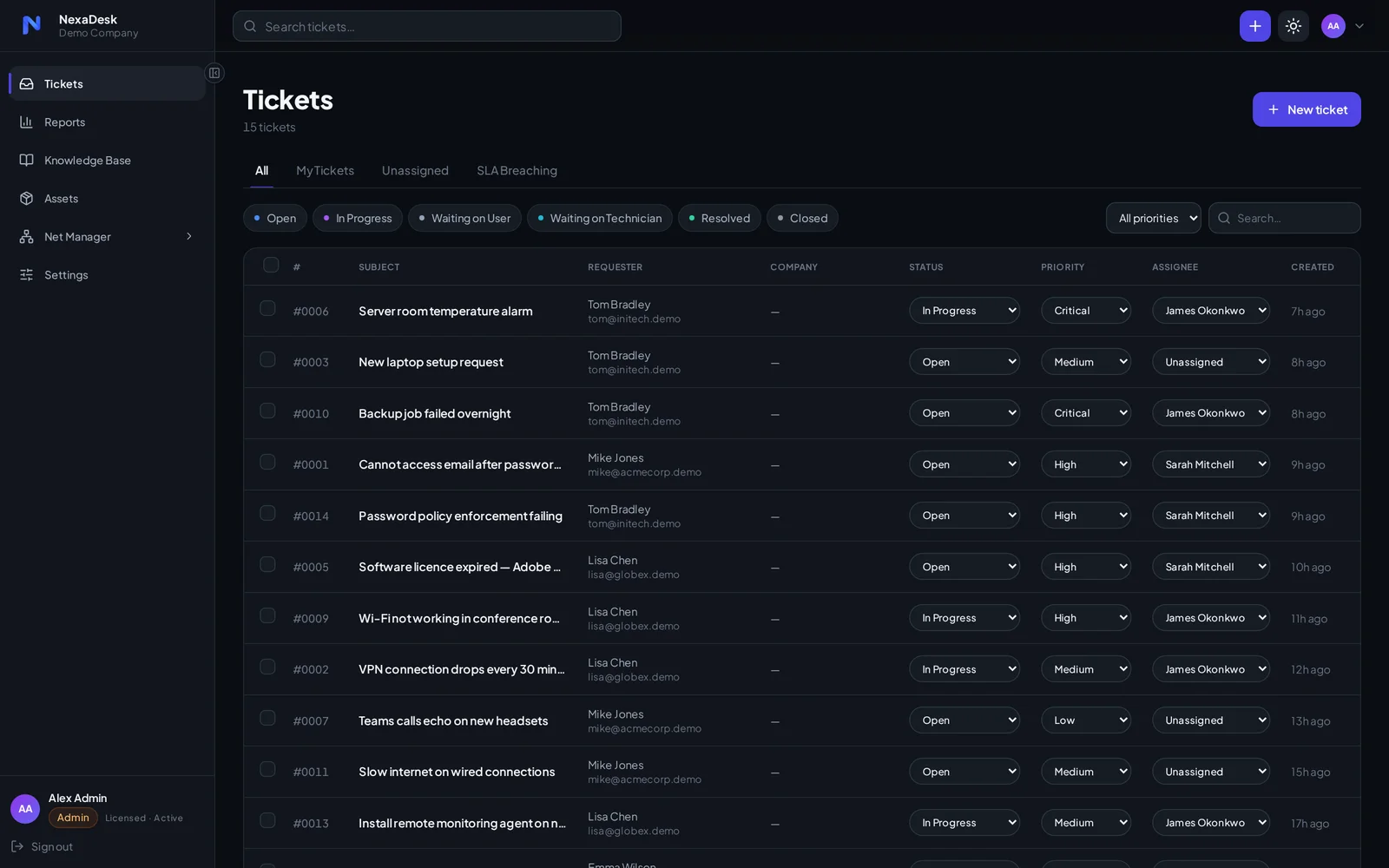This screenshot has width=1389, height=868.
Task: Select ticket #0001 checkbox
Action: tap(267, 462)
